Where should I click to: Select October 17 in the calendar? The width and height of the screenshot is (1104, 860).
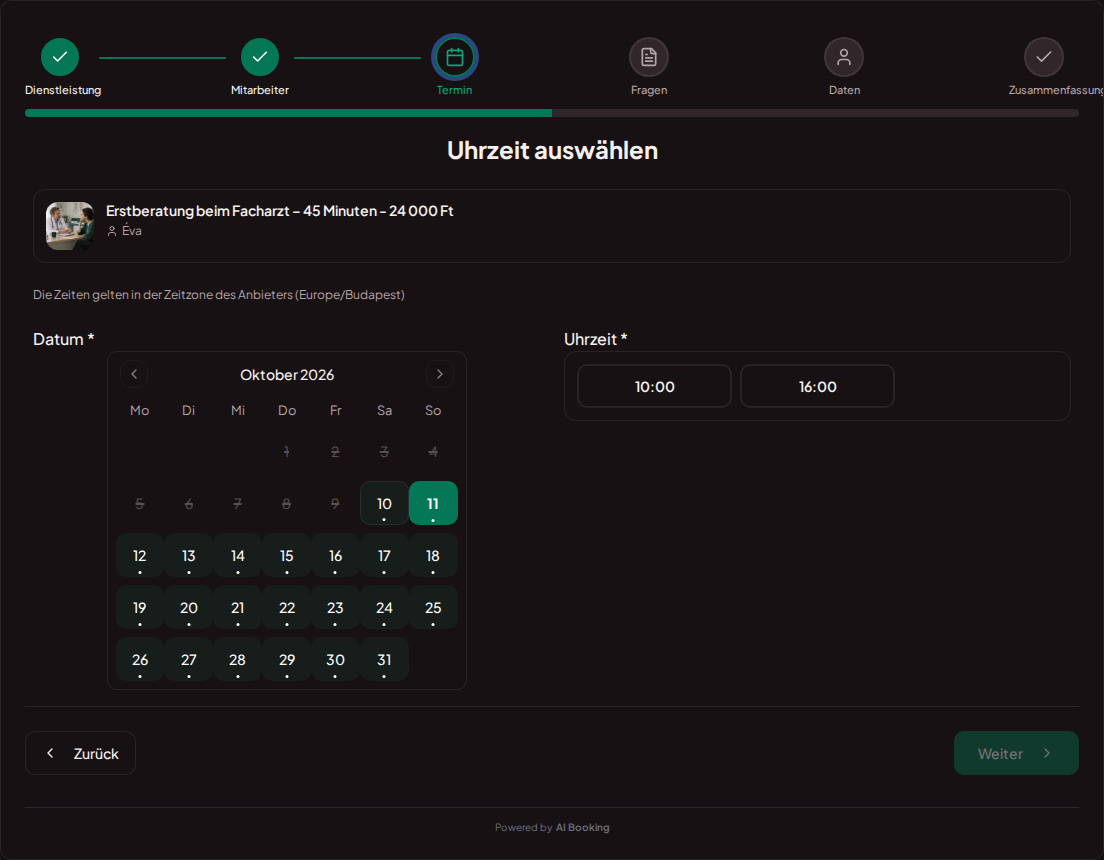(x=384, y=555)
